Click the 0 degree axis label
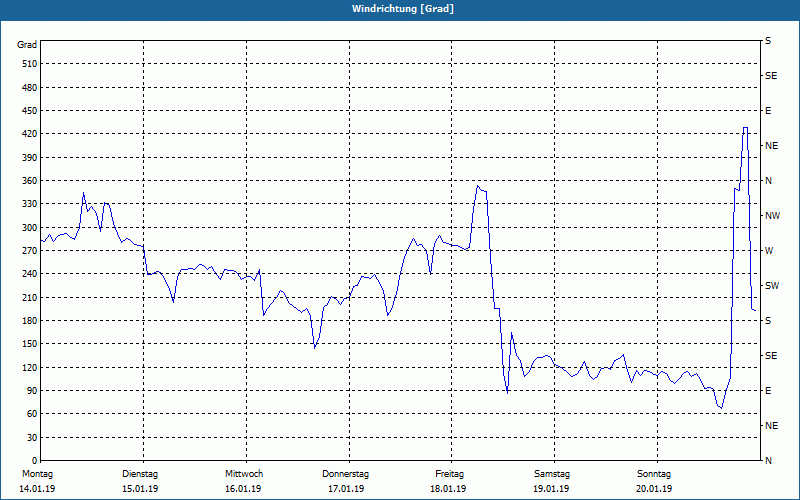800x500 pixels. (35, 461)
